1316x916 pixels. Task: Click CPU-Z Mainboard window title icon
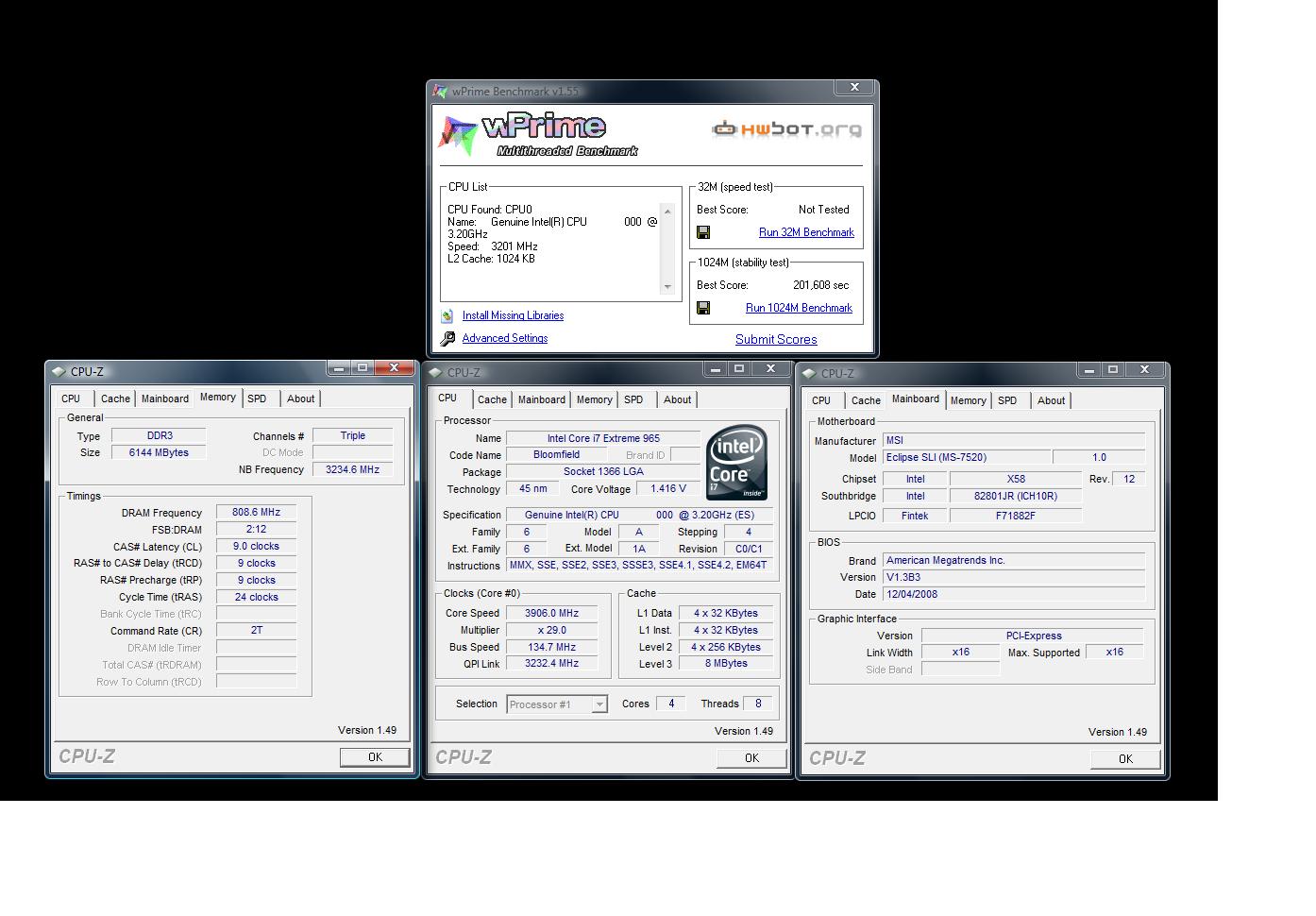pos(809,373)
